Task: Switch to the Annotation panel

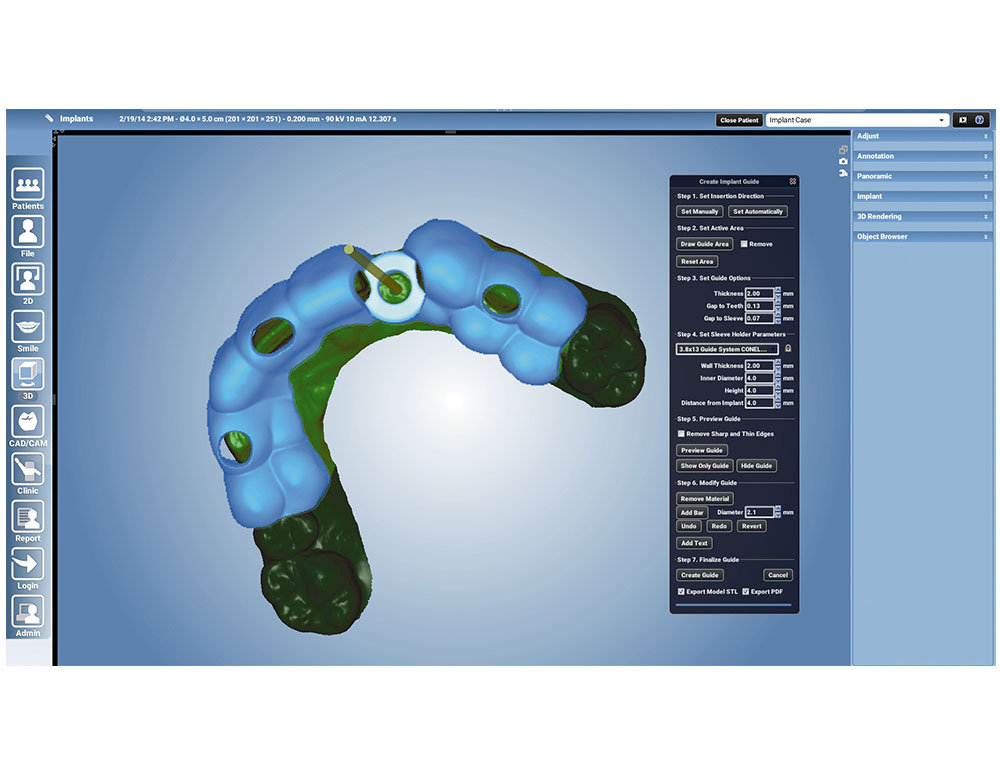Action: (920, 156)
